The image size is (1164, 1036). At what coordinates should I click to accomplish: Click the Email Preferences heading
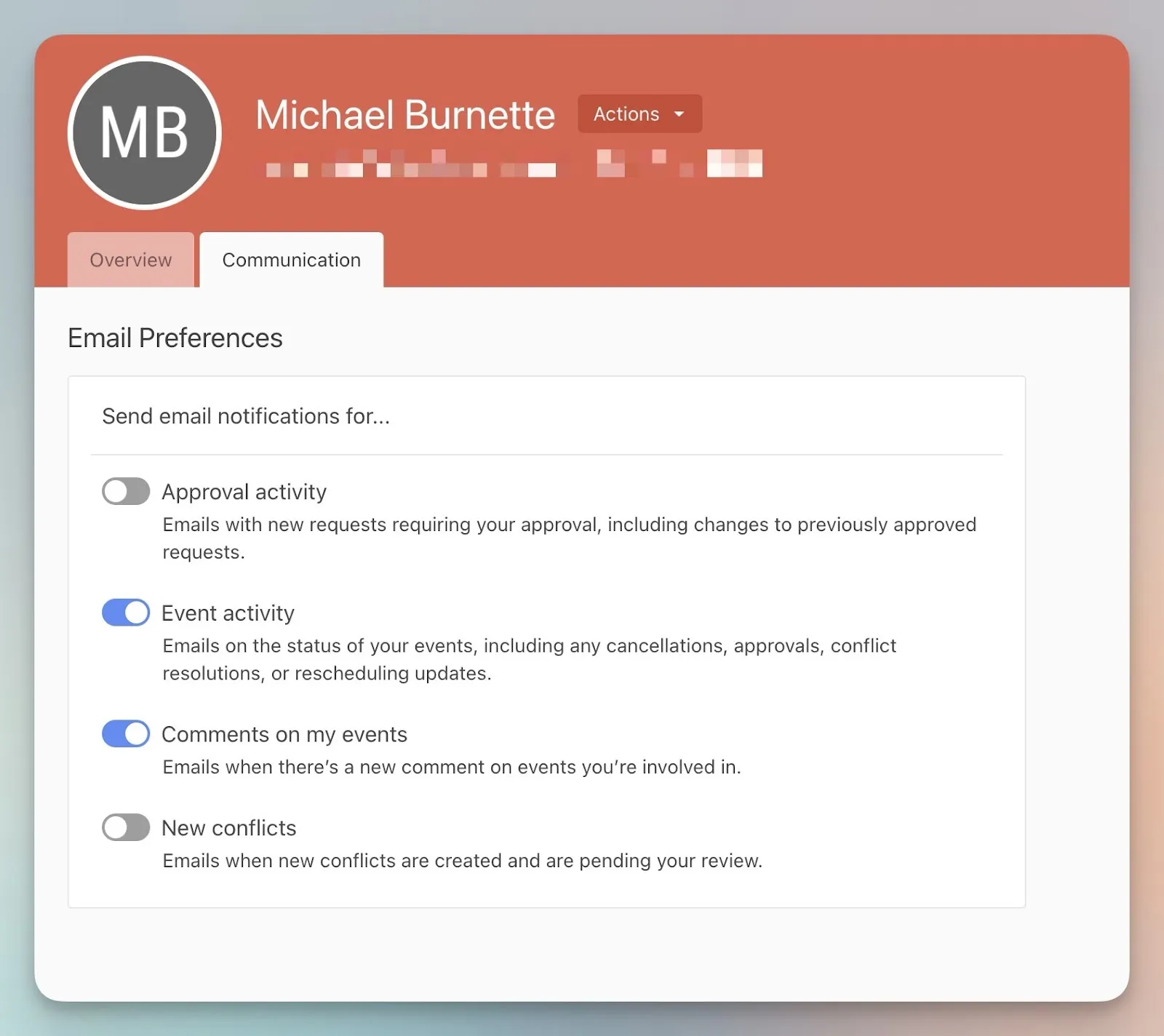tap(175, 338)
